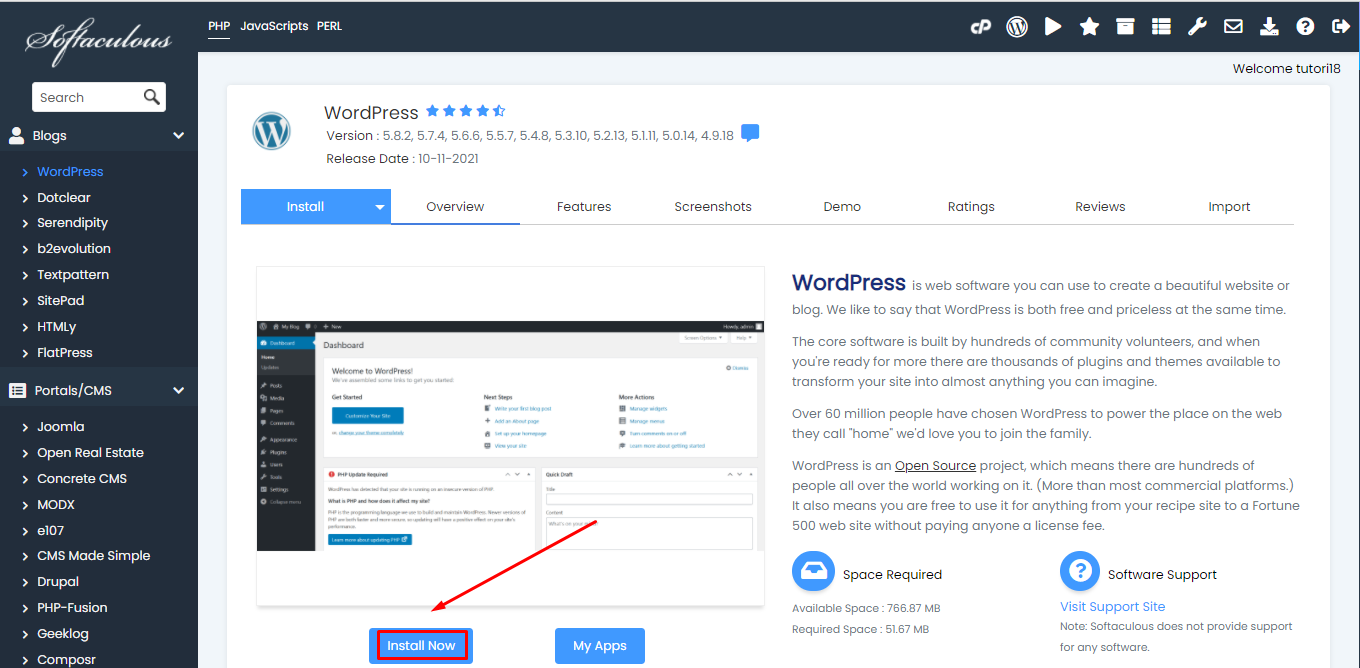Open the task list icon
Image resolution: width=1360 pixels, height=668 pixels.
pos(1161,27)
